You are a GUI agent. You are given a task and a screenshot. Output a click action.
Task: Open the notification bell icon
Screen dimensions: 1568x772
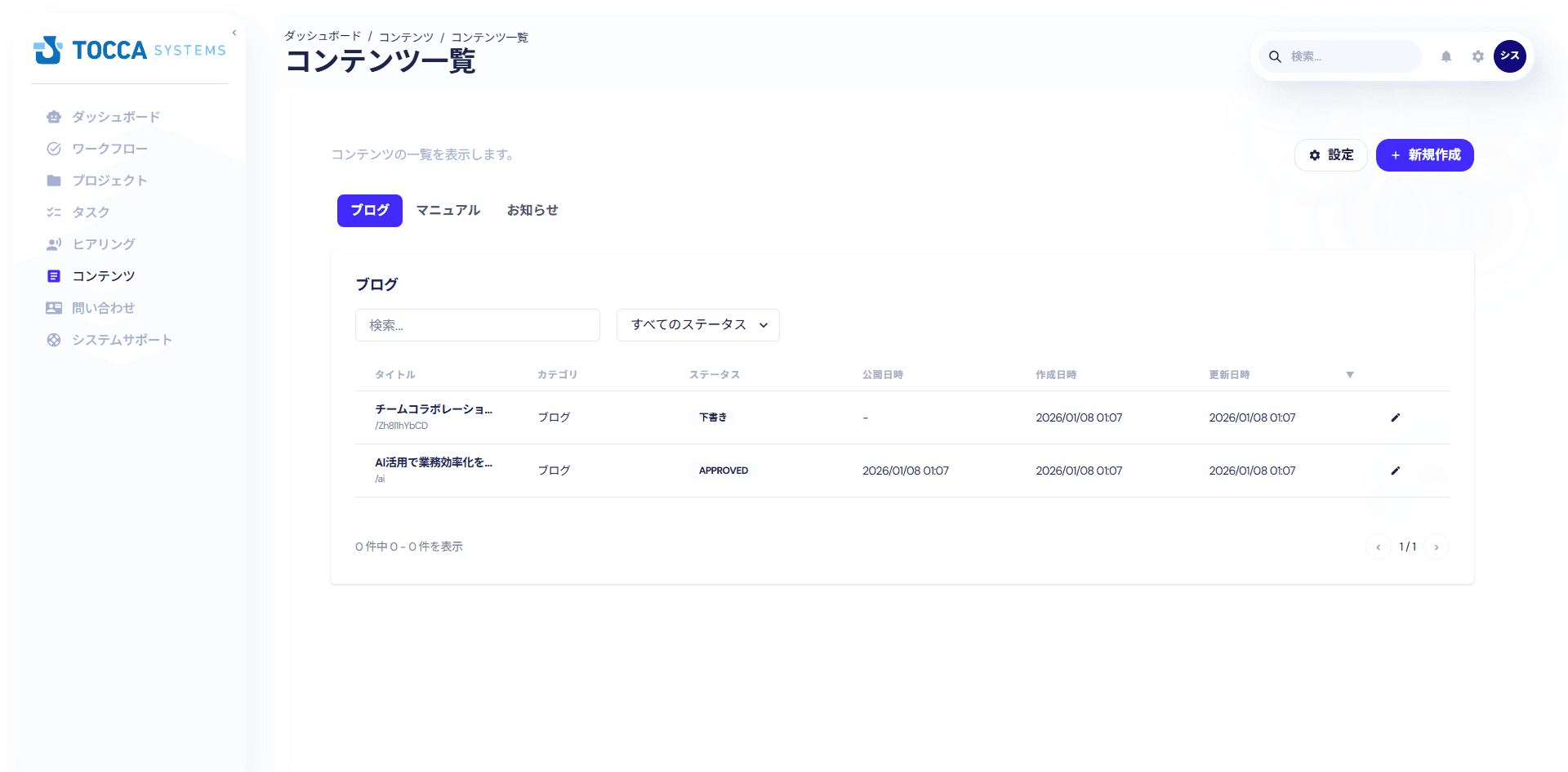(x=1445, y=56)
